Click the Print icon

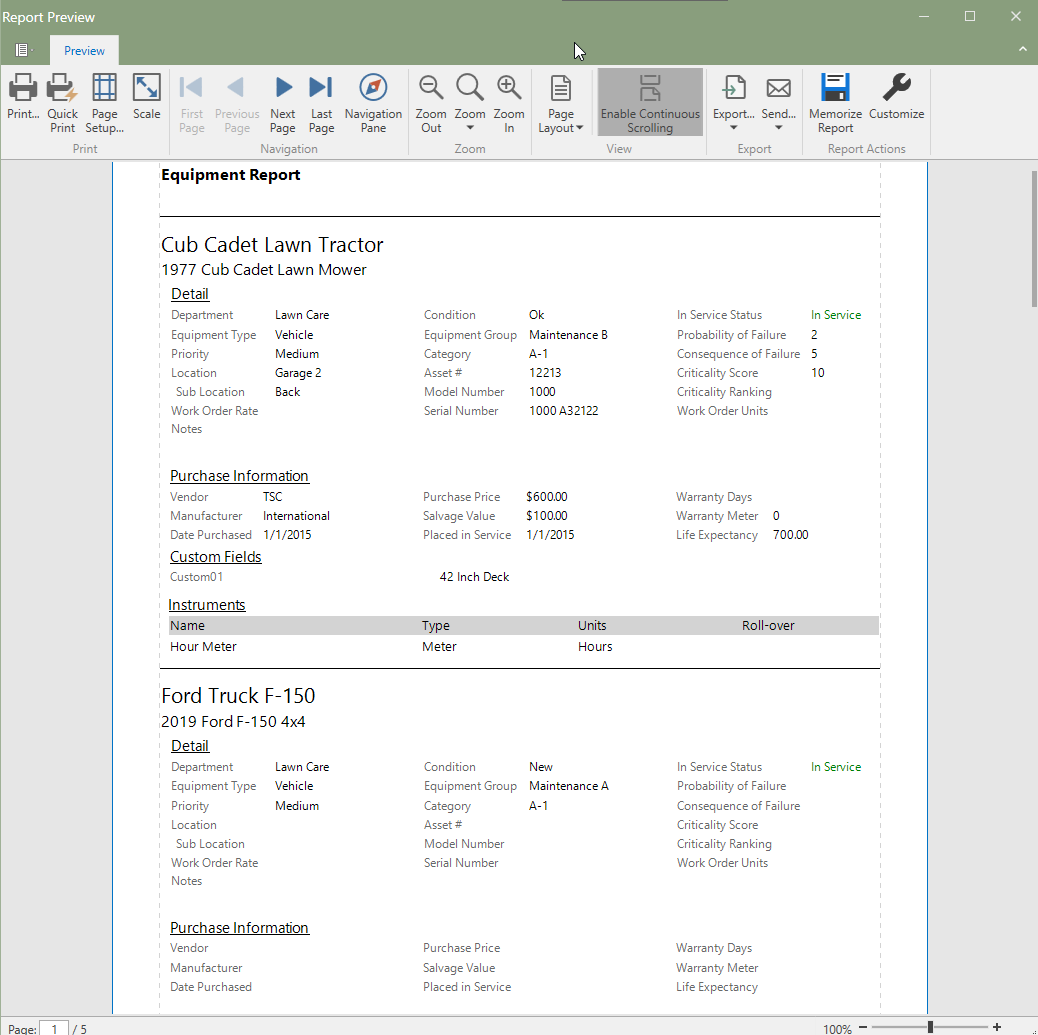point(23,88)
